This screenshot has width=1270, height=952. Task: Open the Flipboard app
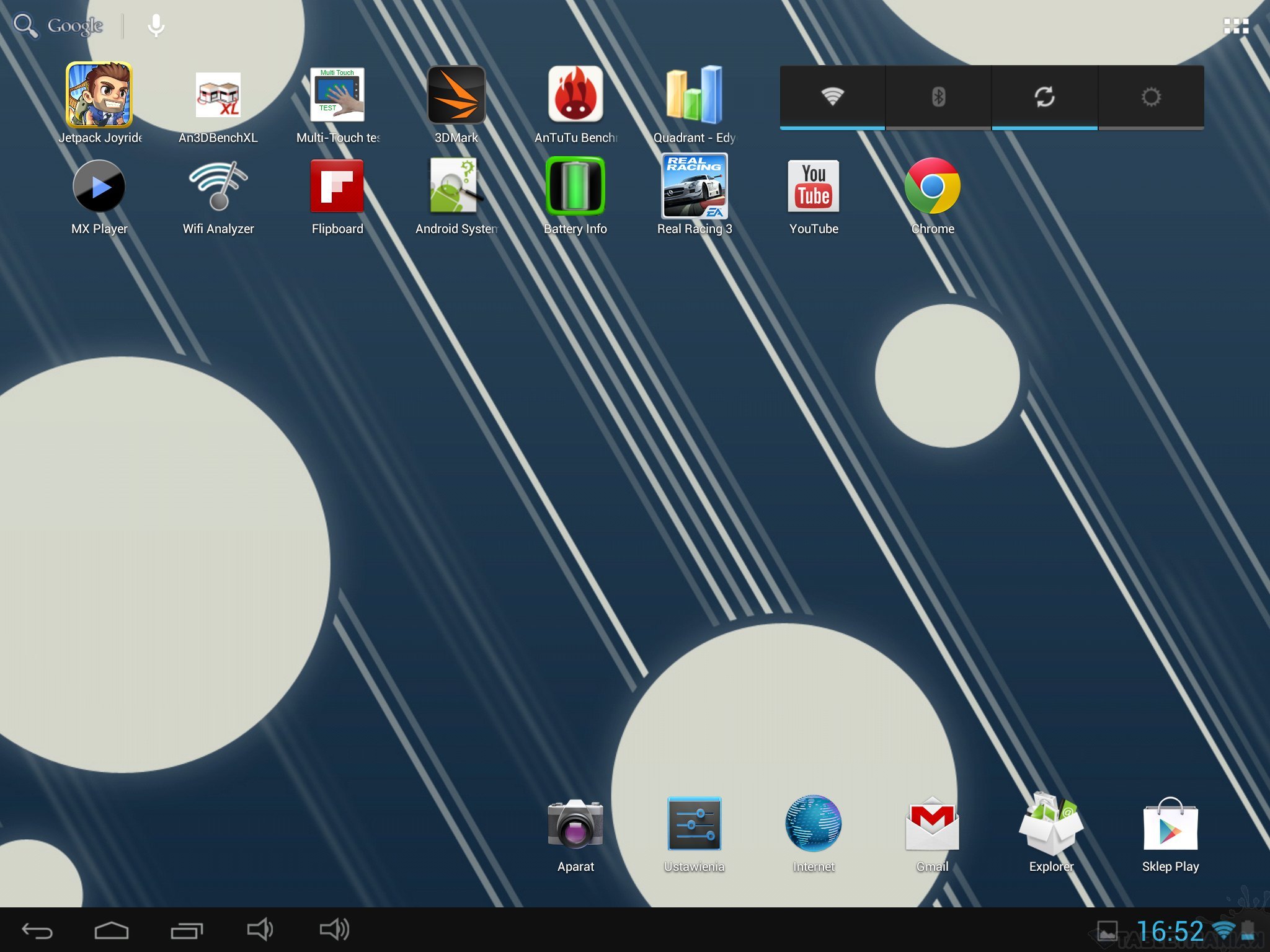tap(337, 187)
